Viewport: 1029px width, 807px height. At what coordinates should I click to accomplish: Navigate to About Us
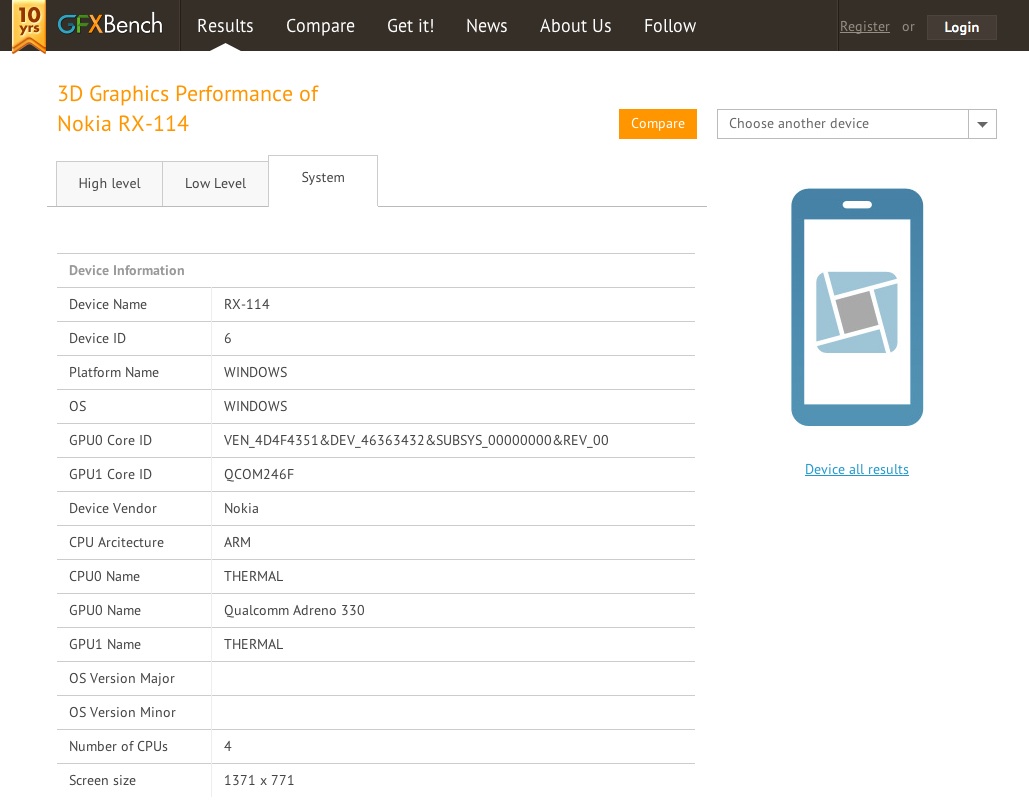pyautogui.click(x=575, y=26)
